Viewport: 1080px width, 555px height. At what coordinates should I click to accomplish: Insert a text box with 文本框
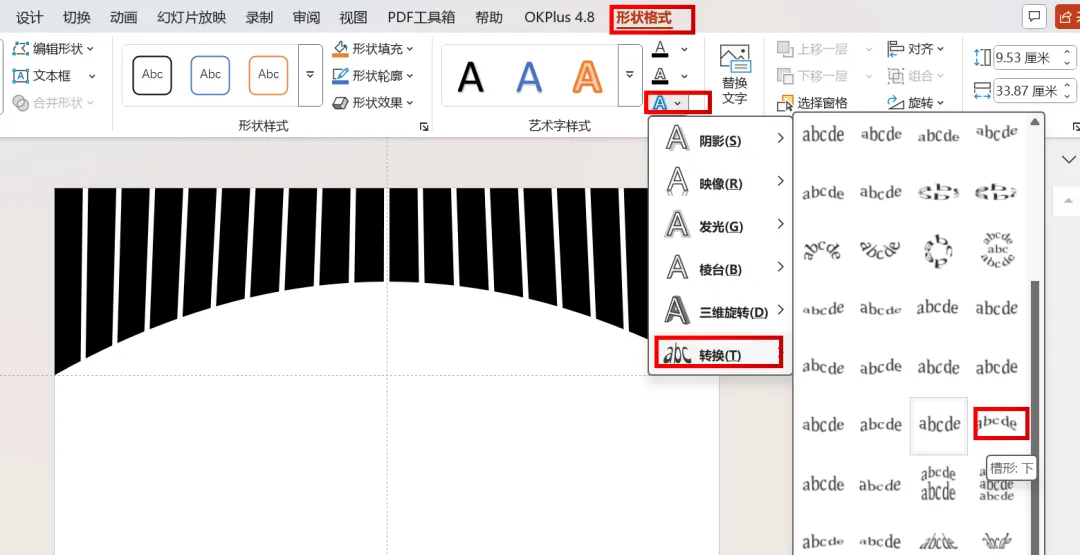(43, 76)
